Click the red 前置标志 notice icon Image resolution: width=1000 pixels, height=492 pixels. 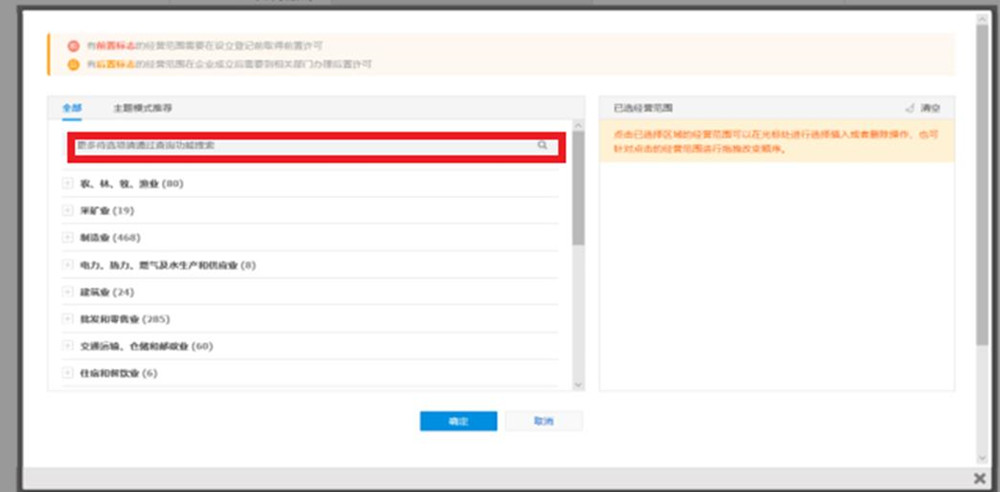coord(73,46)
